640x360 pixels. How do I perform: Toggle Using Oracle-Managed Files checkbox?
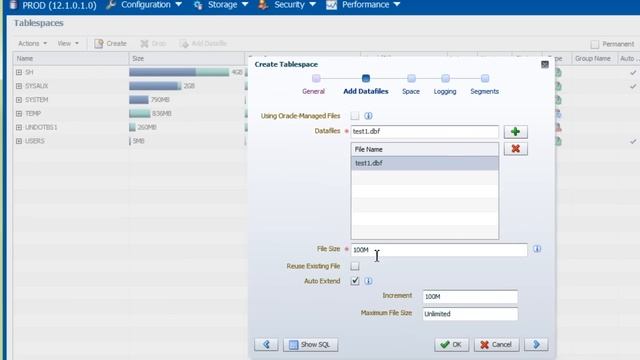click(x=355, y=116)
